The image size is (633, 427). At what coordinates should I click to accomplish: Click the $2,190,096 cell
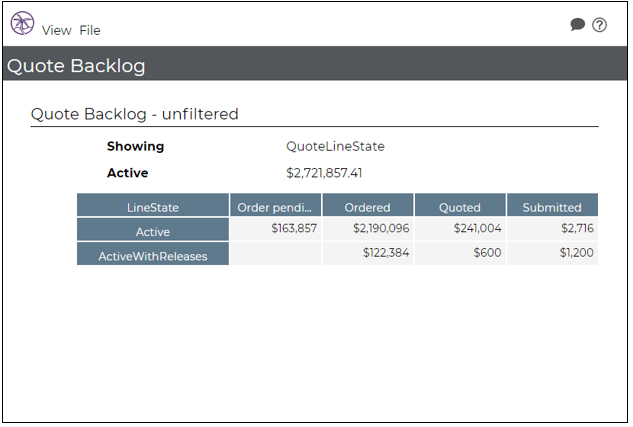(x=368, y=229)
